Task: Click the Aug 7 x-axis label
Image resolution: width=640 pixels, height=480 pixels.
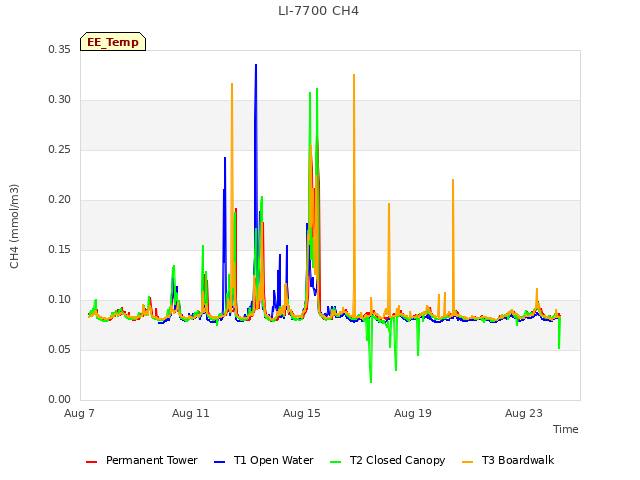Action: 79,413
